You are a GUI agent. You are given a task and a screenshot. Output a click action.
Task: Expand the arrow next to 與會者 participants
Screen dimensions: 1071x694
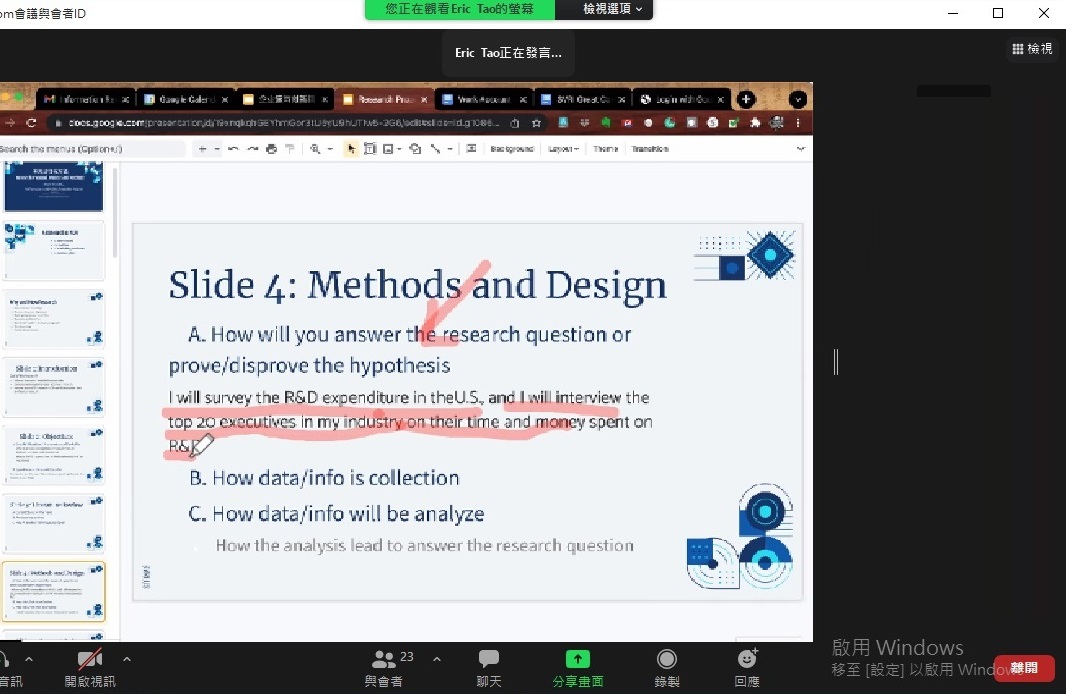tap(436, 659)
